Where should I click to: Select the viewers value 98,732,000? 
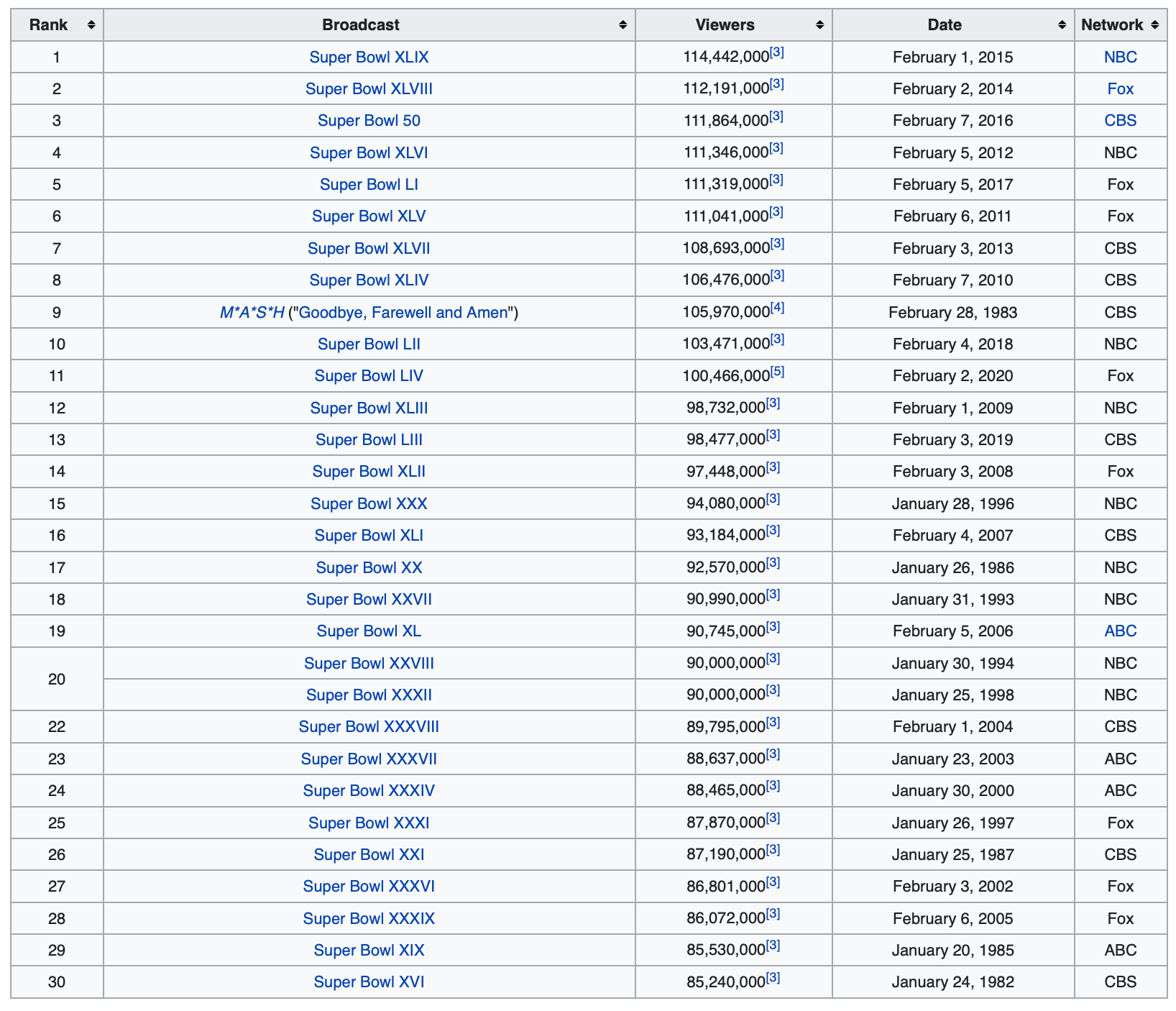click(725, 408)
